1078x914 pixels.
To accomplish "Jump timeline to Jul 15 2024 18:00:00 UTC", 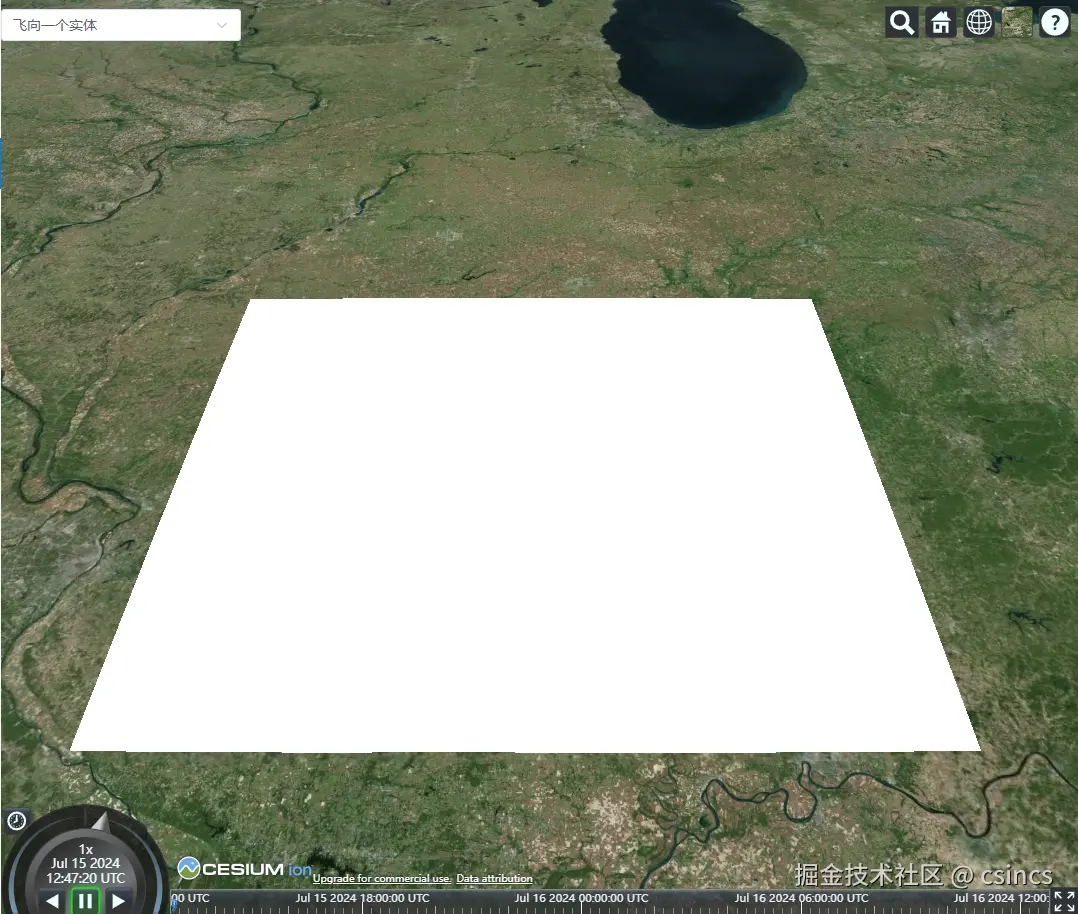I will tap(362, 898).
